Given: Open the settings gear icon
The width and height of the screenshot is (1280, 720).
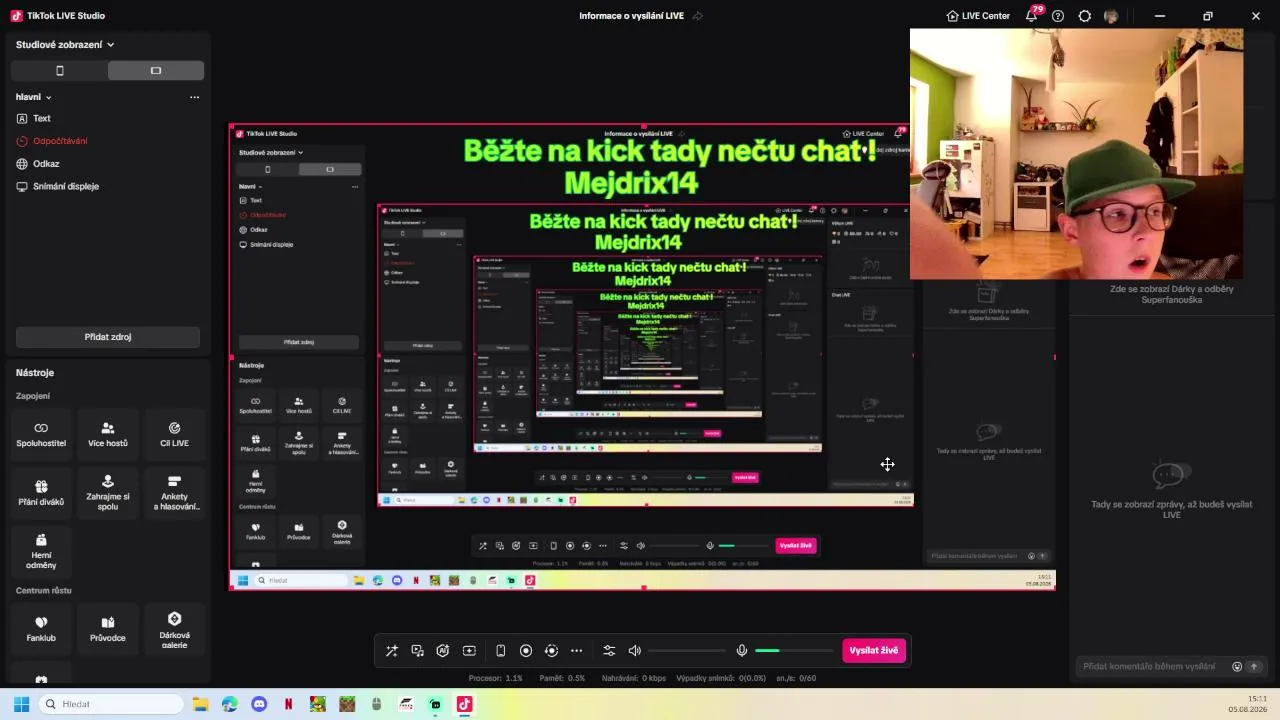Looking at the screenshot, I should [x=1084, y=16].
